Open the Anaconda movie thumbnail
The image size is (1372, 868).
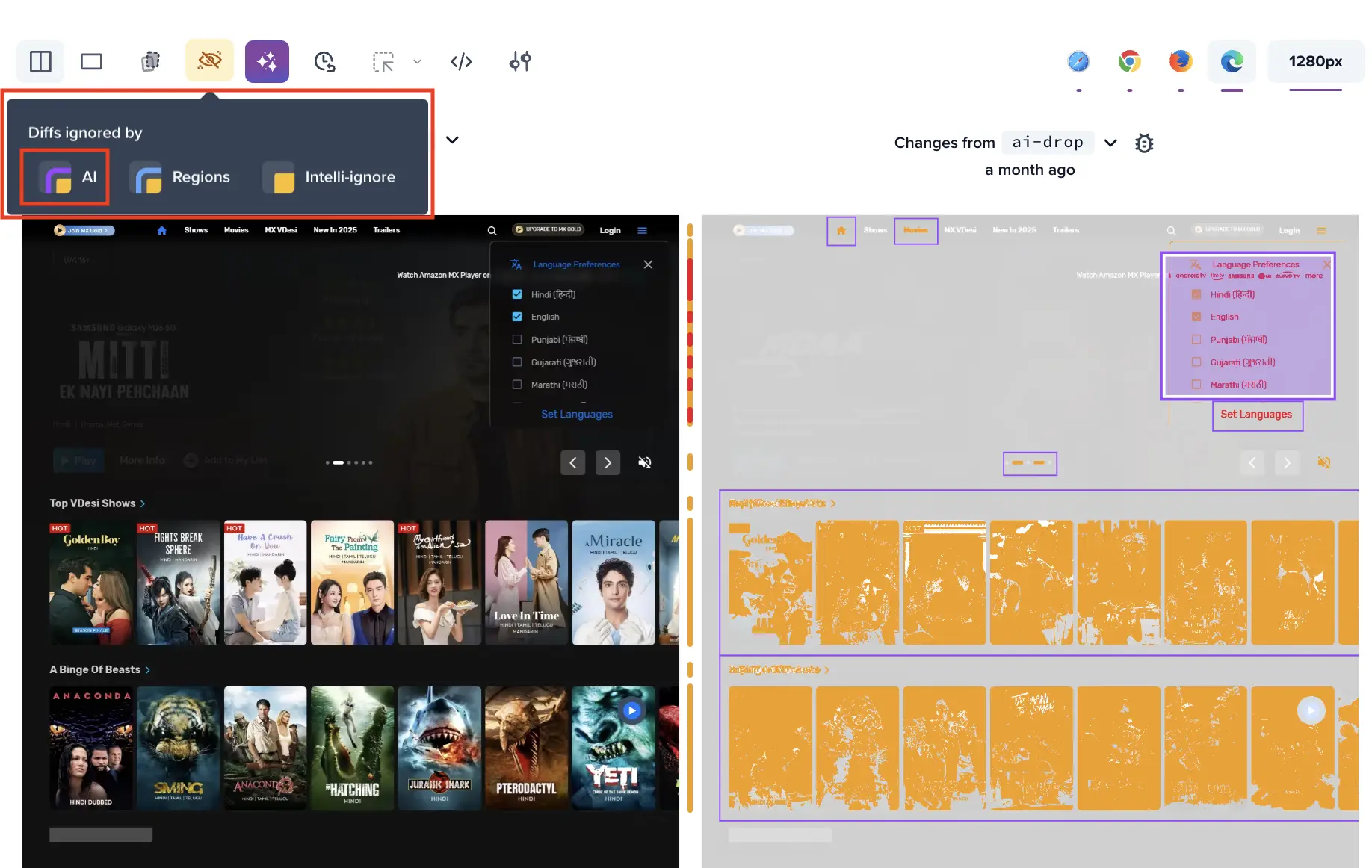90,748
